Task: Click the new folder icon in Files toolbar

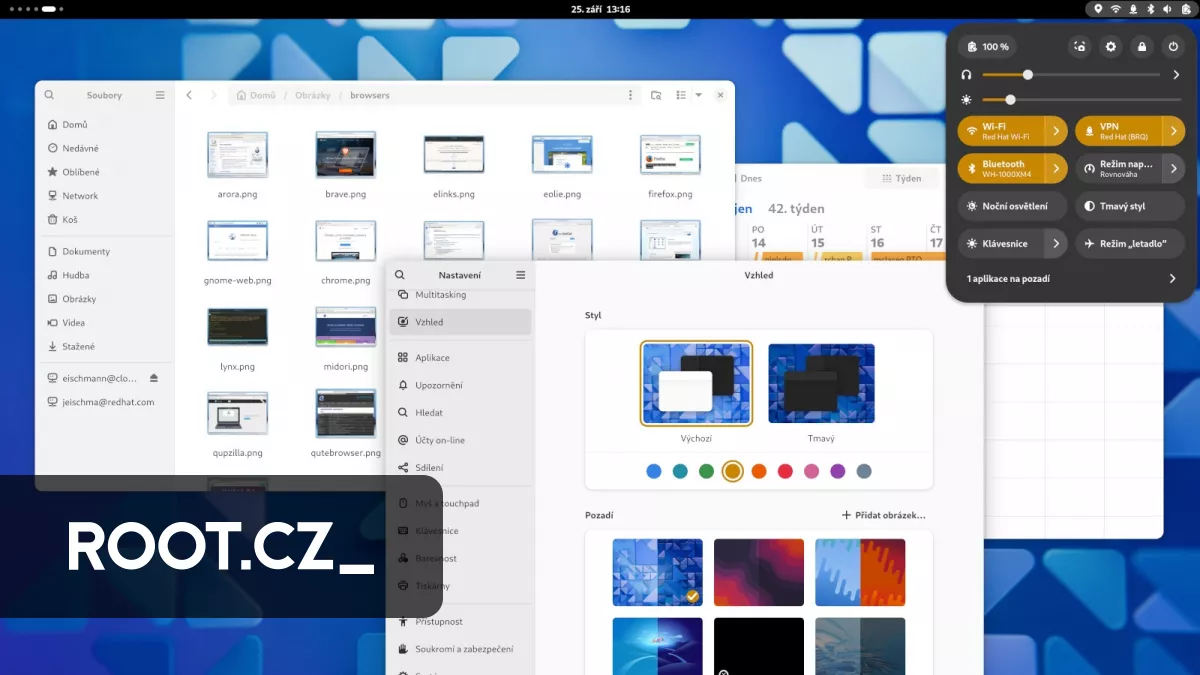Action: (x=656, y=95)
